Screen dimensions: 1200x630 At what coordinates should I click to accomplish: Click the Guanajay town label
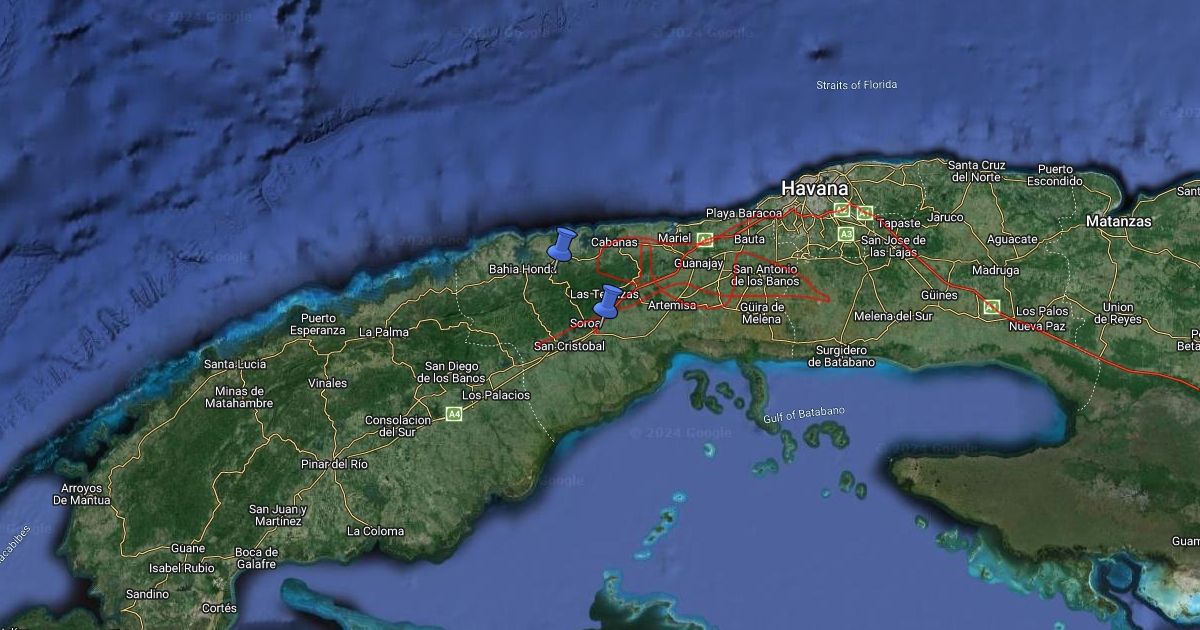(x=699, y=263)
